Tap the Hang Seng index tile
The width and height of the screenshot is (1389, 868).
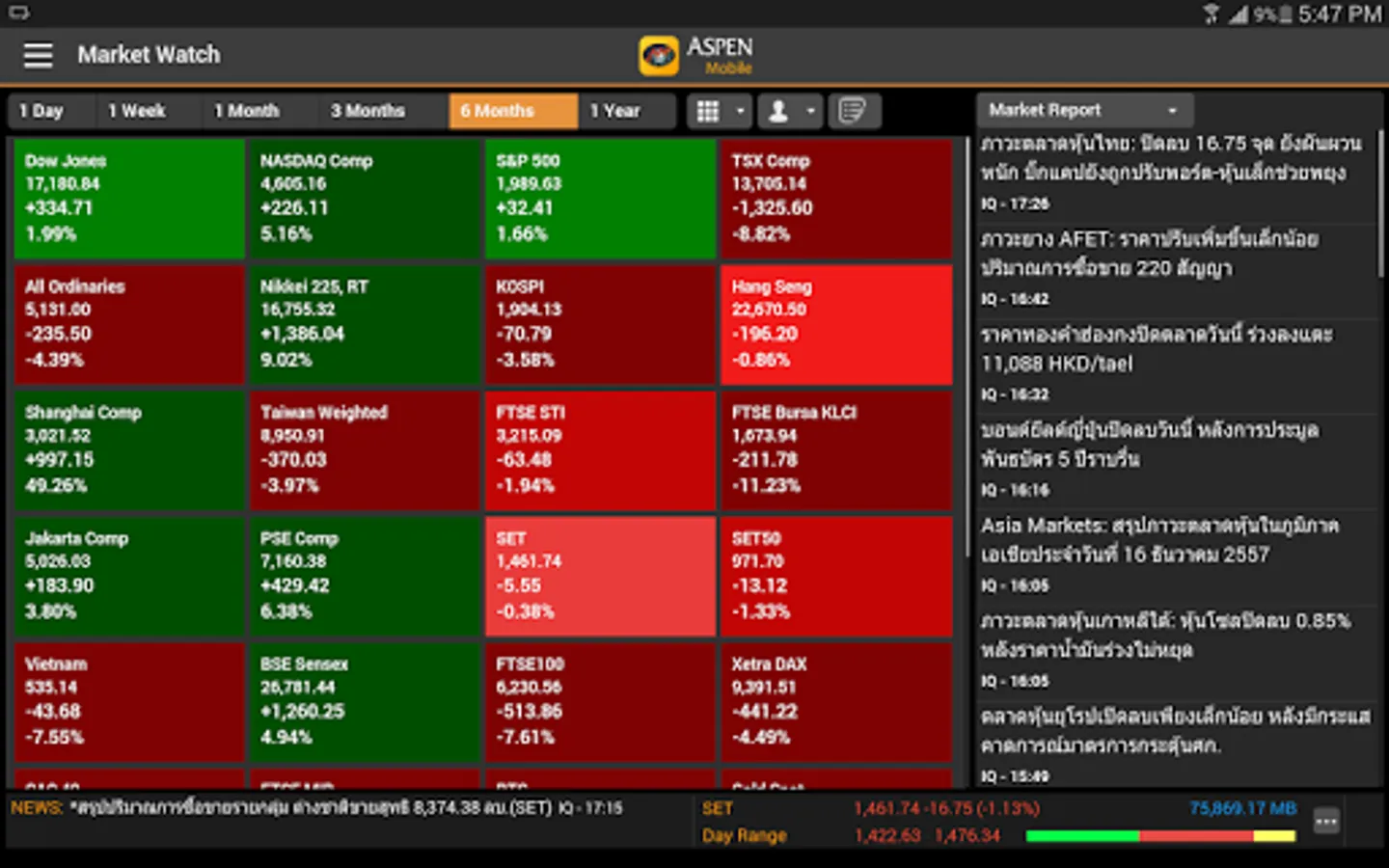(836, 325)
